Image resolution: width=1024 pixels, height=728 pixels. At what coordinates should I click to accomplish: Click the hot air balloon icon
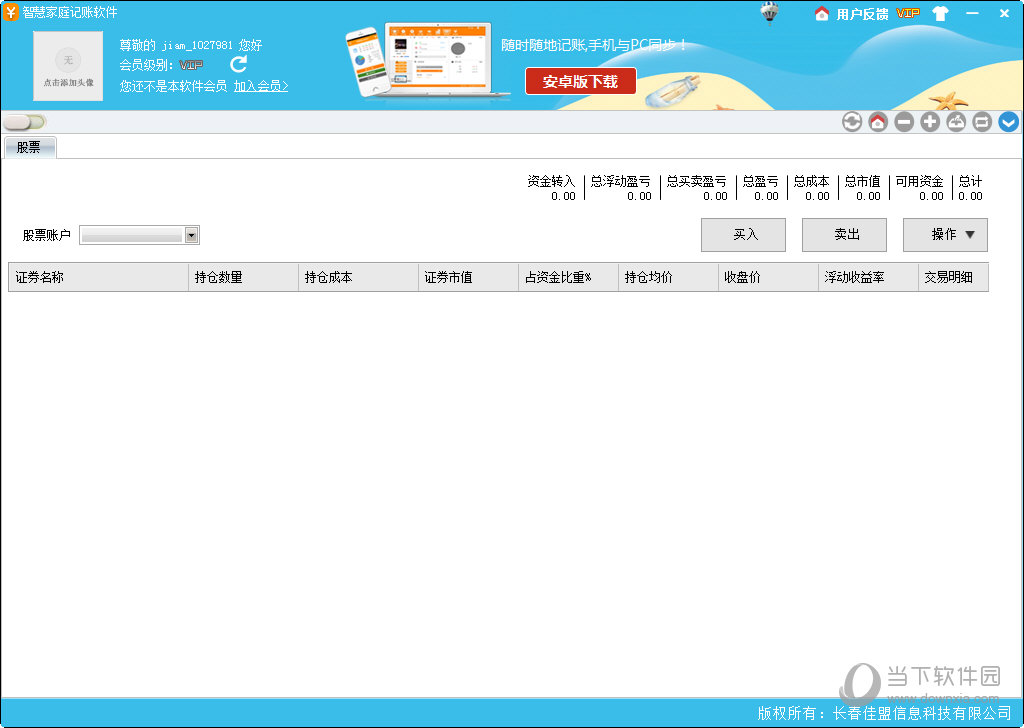point(769,12)
